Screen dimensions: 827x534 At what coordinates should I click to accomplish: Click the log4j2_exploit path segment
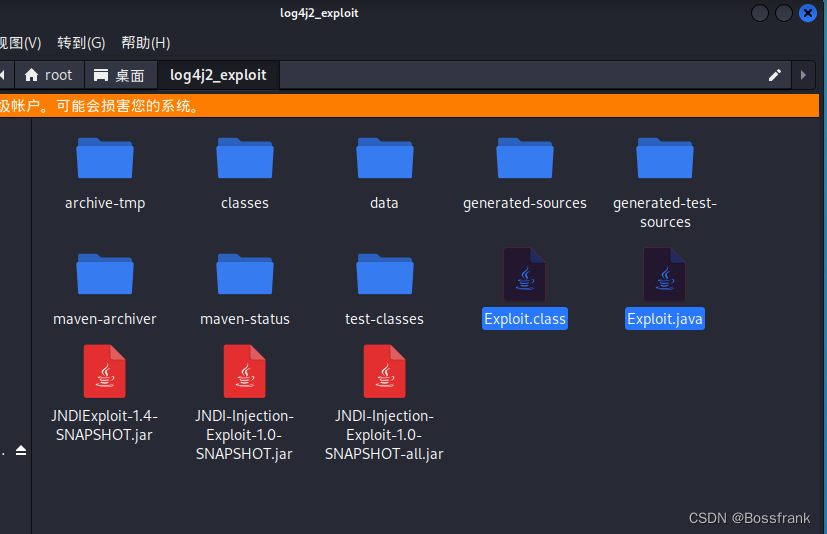pos(218,75)
